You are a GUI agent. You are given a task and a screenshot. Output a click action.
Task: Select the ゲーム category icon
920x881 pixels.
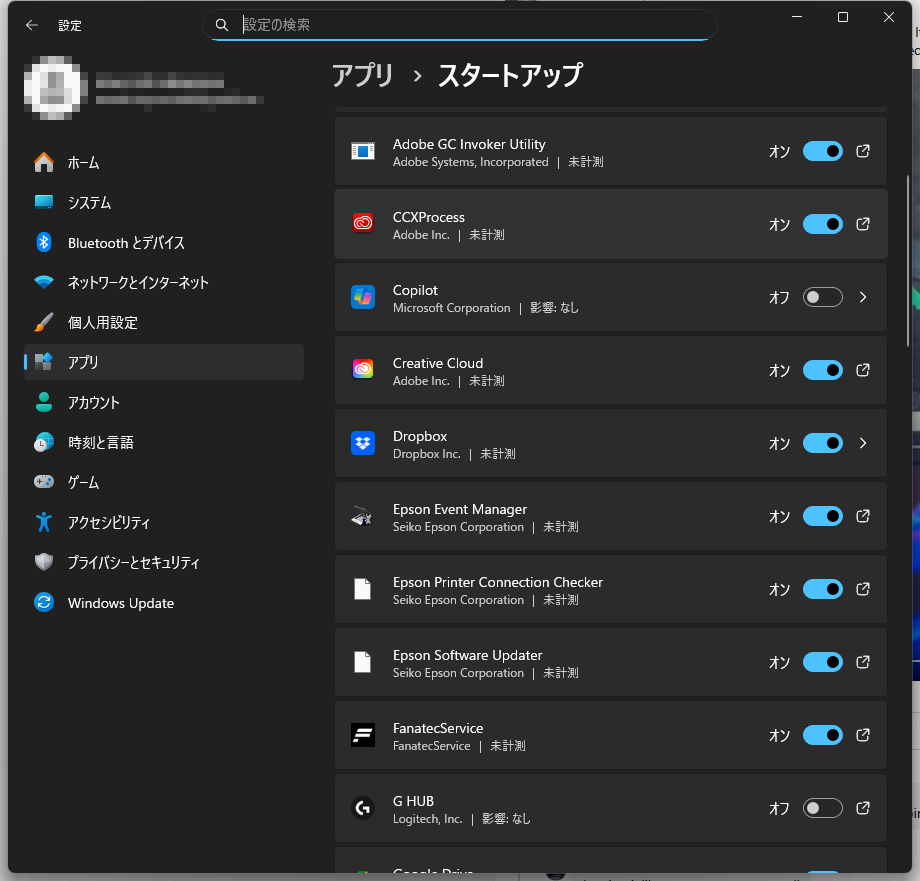(43, 482)
